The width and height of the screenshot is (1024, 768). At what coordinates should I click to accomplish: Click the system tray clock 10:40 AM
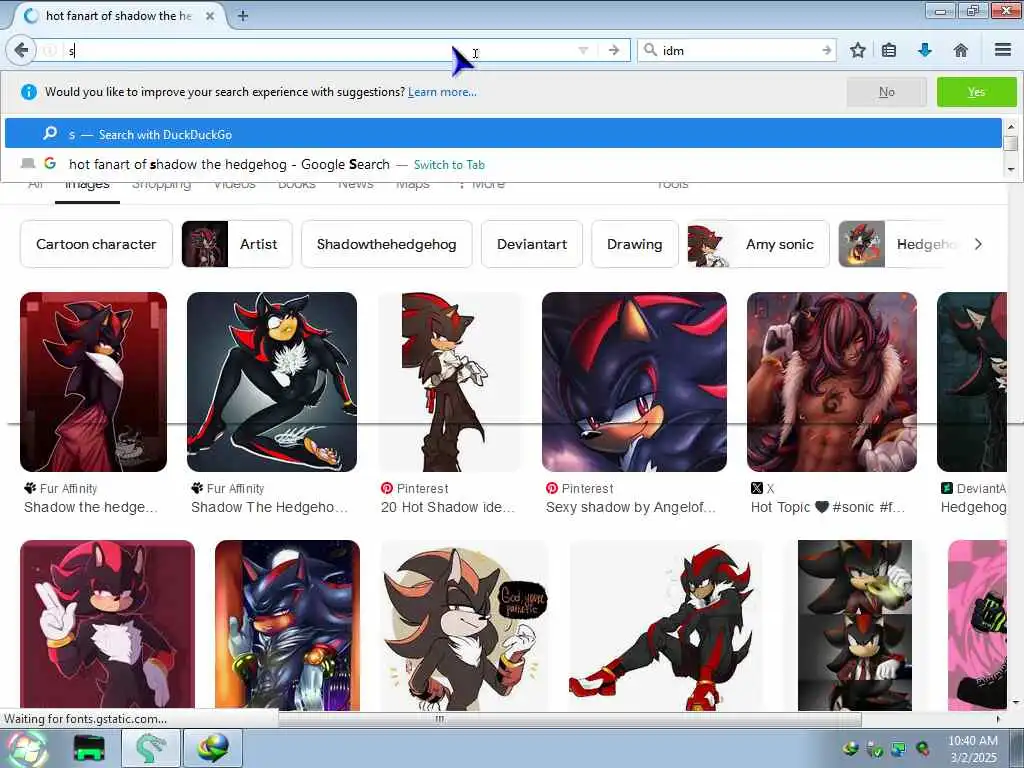point(972,741)
